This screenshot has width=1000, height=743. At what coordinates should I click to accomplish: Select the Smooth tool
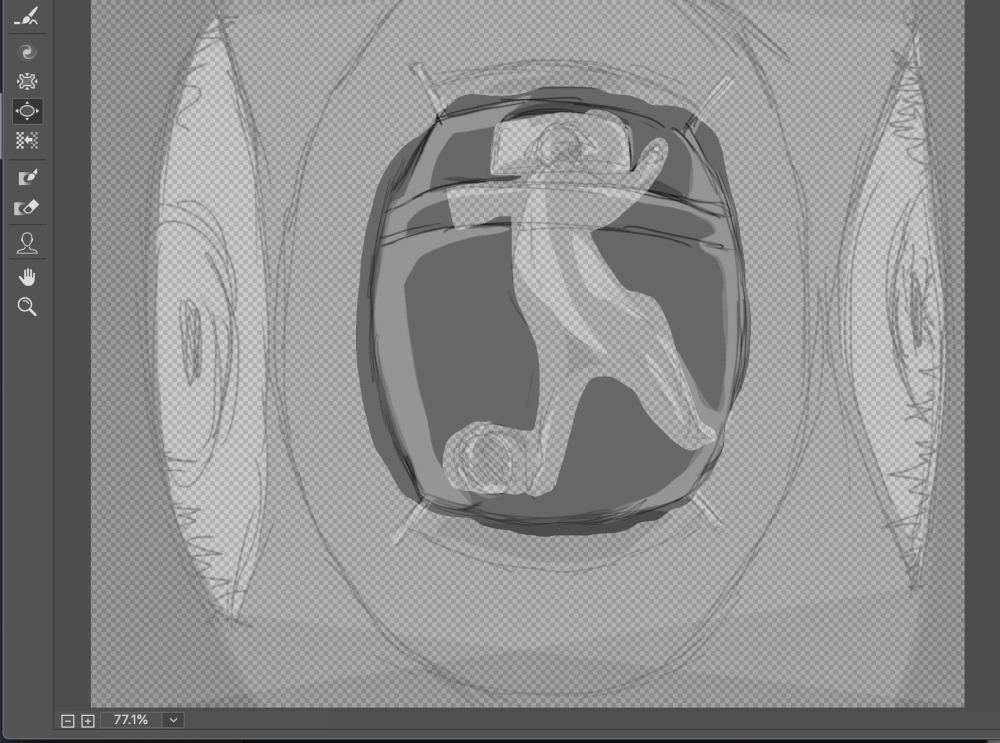27,16
